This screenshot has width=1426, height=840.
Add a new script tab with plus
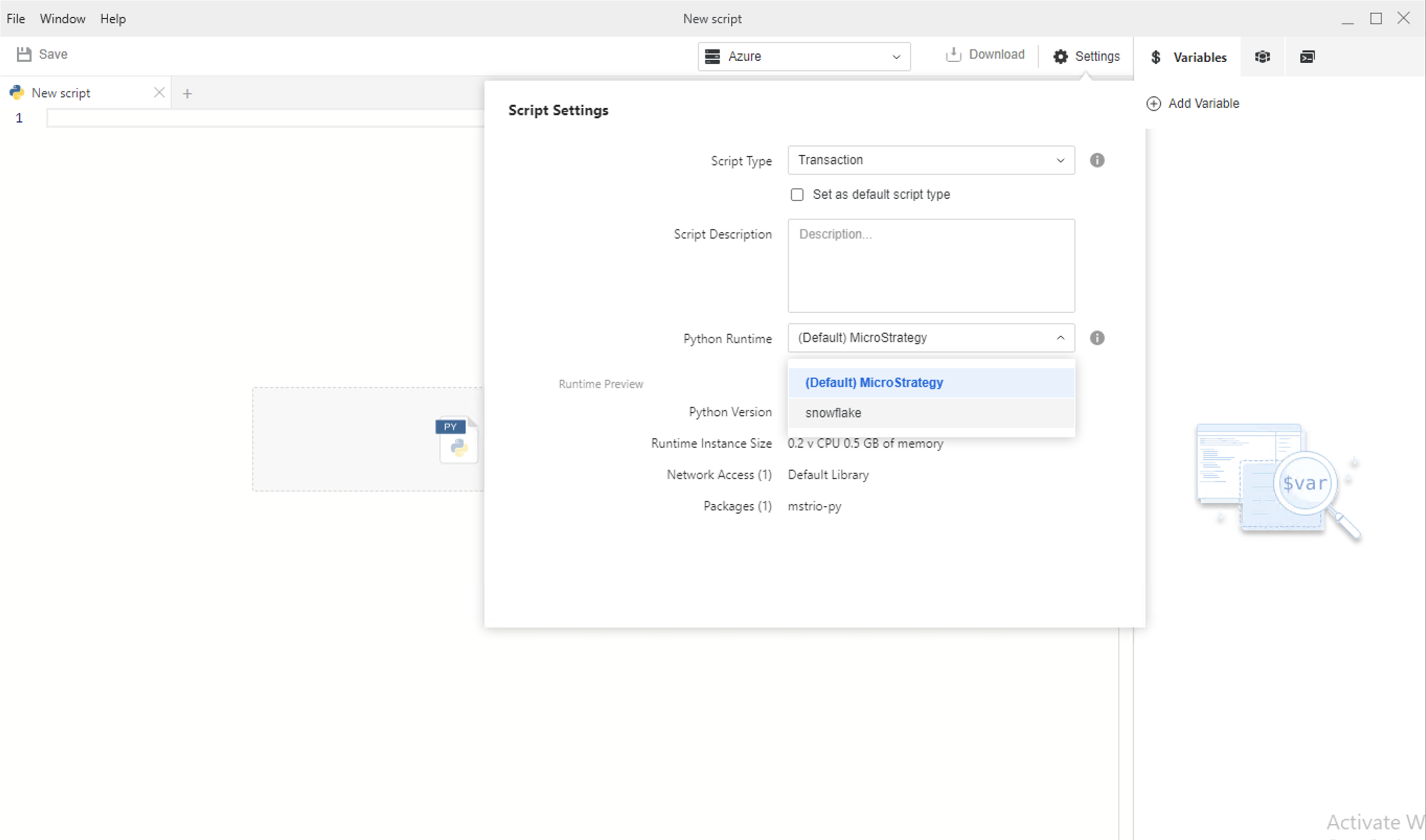187,94
